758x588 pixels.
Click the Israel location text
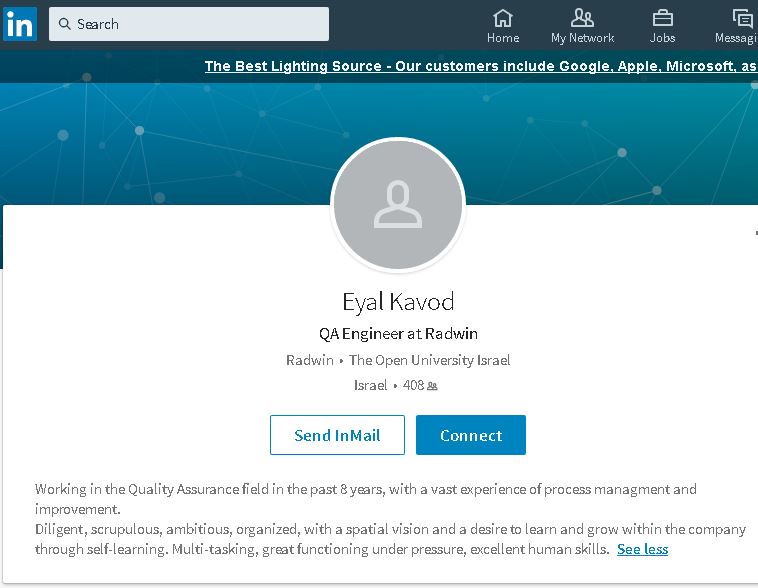370,385
